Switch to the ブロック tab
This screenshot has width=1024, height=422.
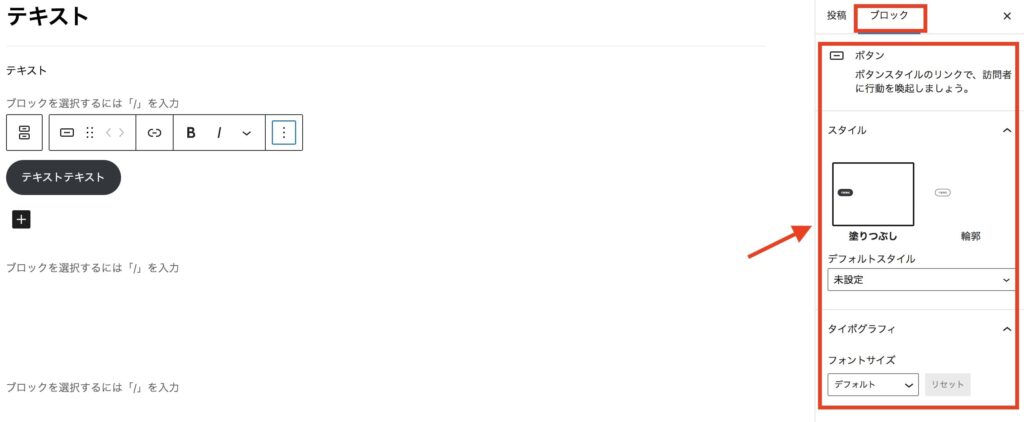(889, 16)
